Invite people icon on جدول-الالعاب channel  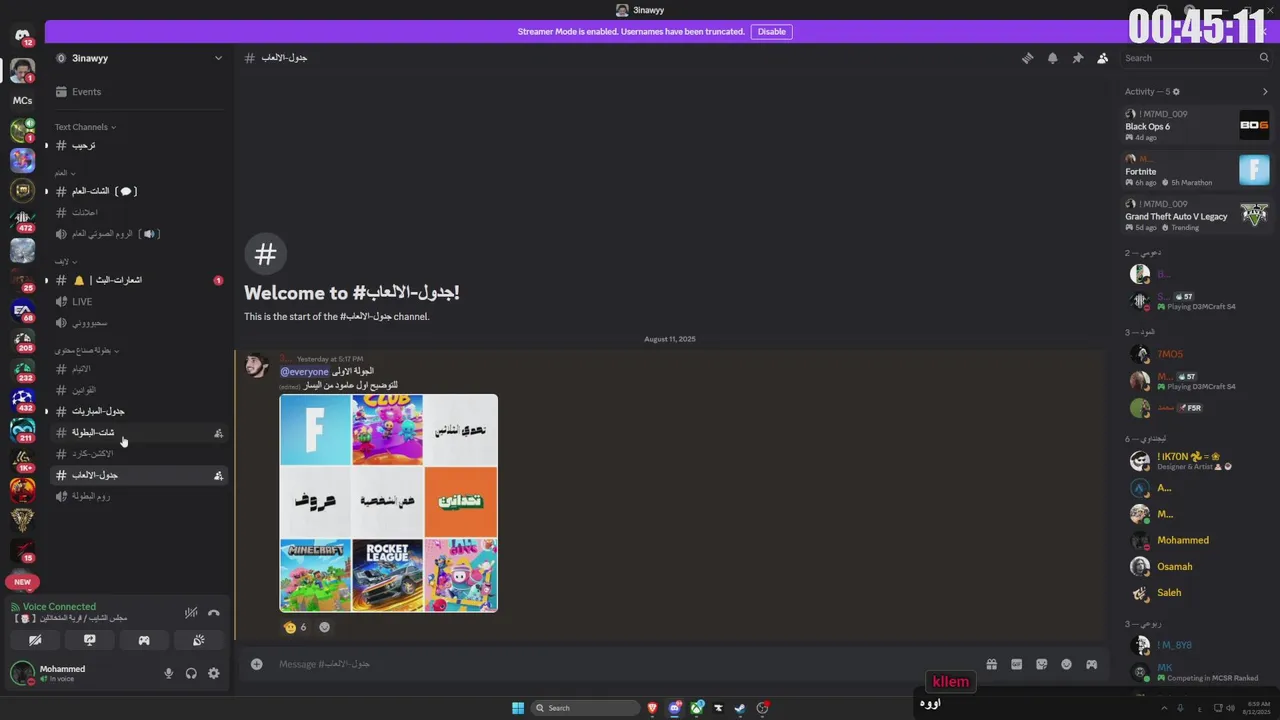[x=218, y=476]
